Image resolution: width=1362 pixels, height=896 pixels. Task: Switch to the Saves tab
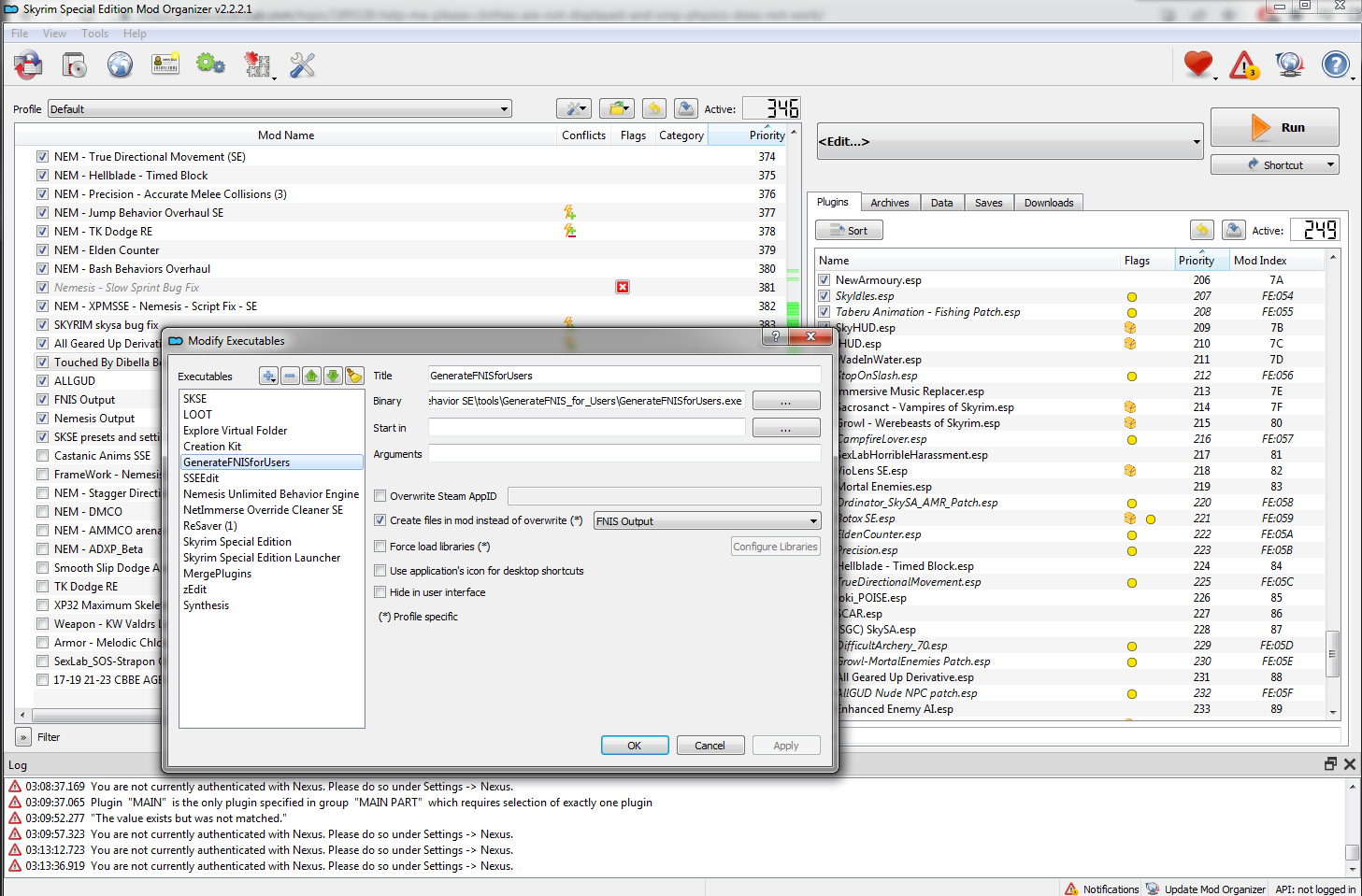[989, 203]
